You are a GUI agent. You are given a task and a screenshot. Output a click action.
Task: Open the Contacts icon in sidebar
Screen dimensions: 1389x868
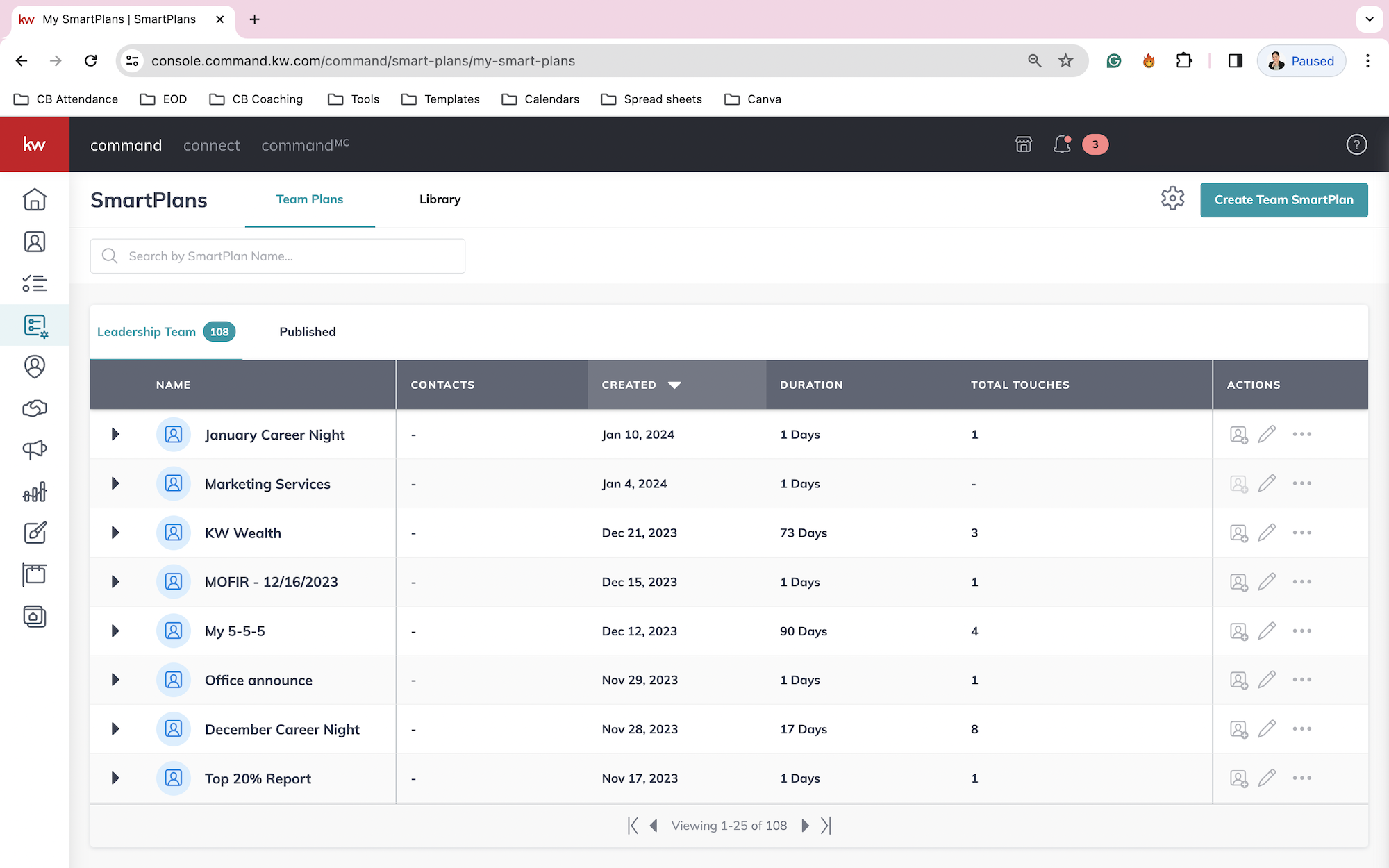tap(35, 242)
